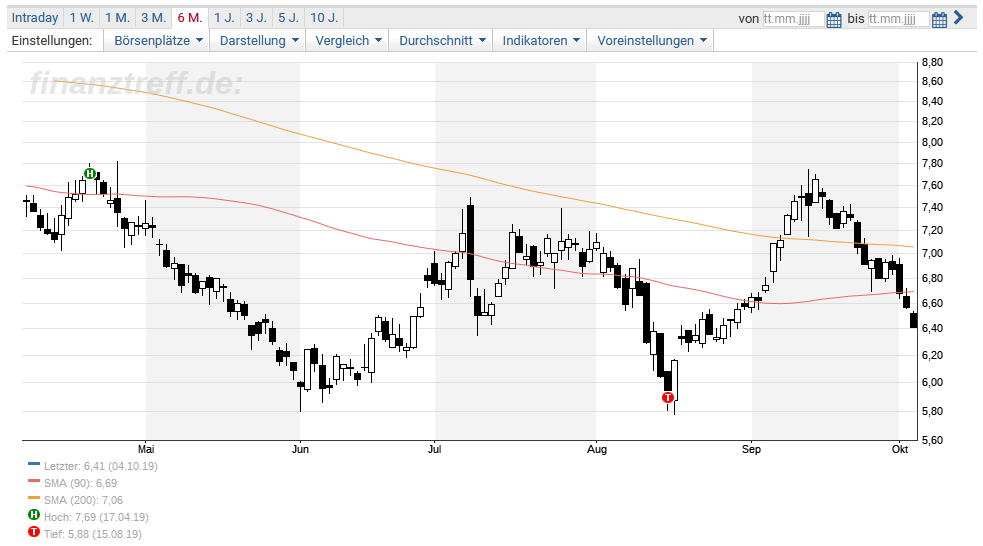Click the 'Einstellungen:' label
The image size is (983, 546).
(x=52, y=41)
